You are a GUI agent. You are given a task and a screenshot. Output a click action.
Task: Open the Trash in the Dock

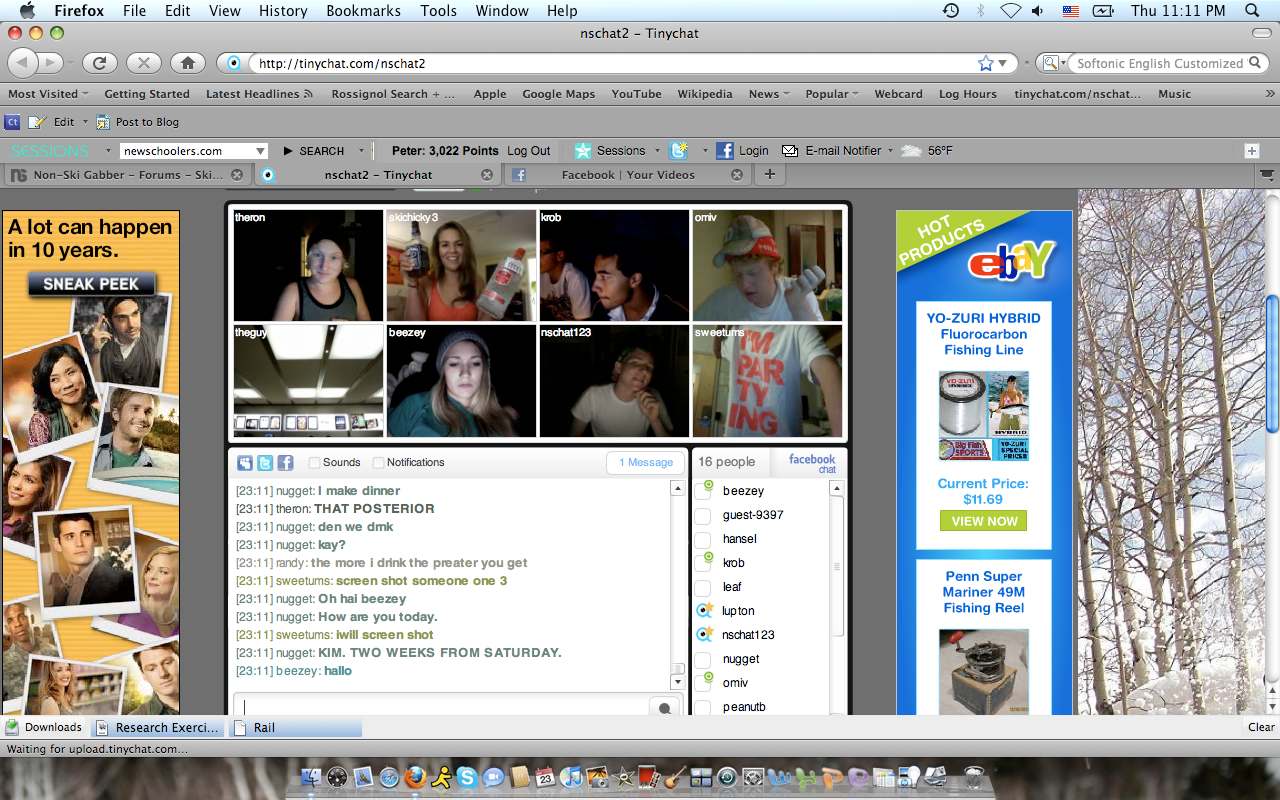coord(973,777)
